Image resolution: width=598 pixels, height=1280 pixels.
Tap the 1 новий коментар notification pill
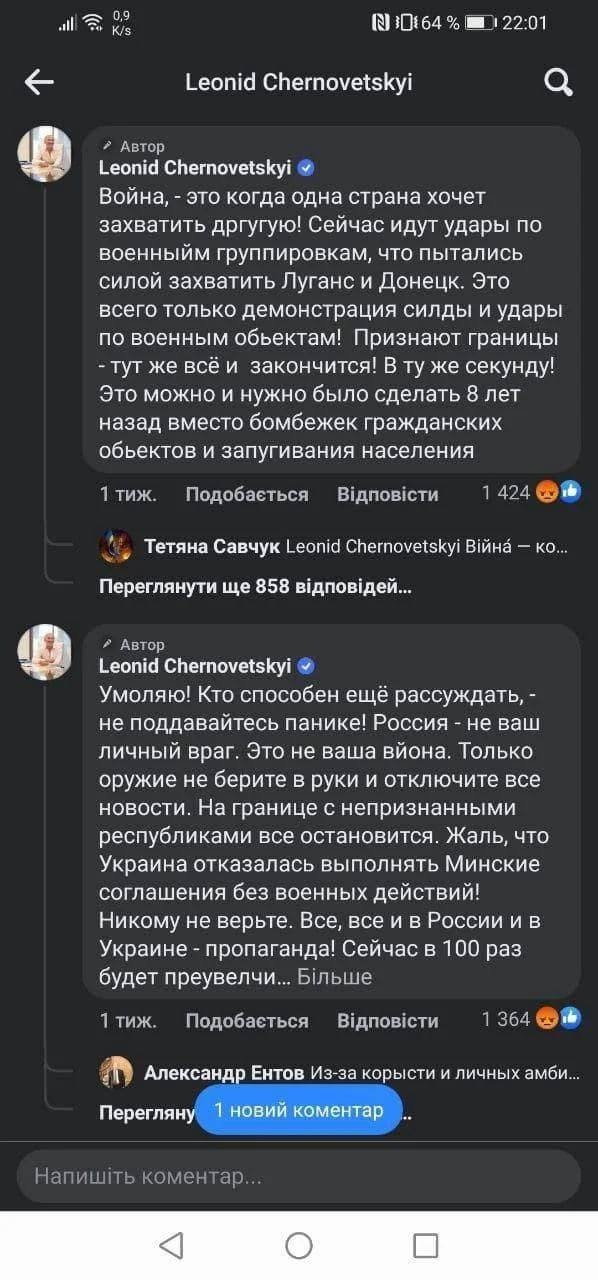pos(297,1110)
